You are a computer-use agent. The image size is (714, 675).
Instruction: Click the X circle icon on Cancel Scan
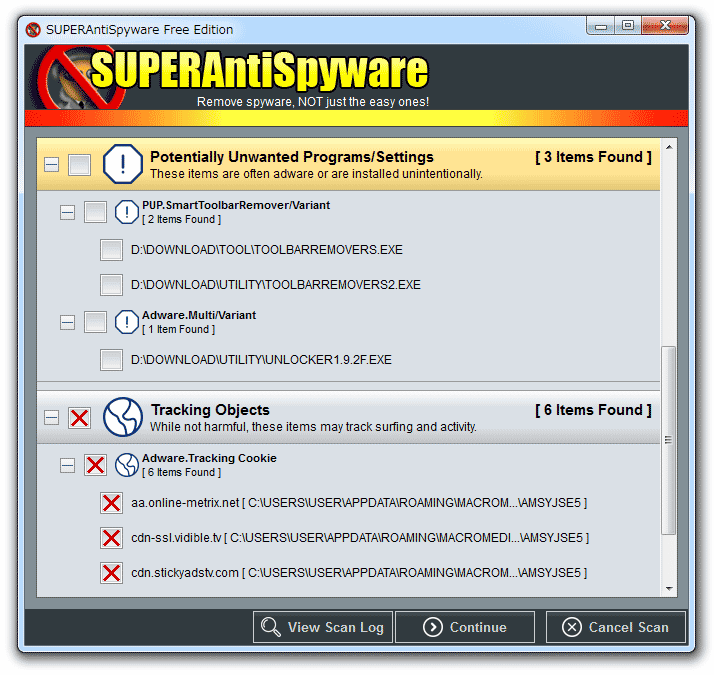tap(571, 627)
